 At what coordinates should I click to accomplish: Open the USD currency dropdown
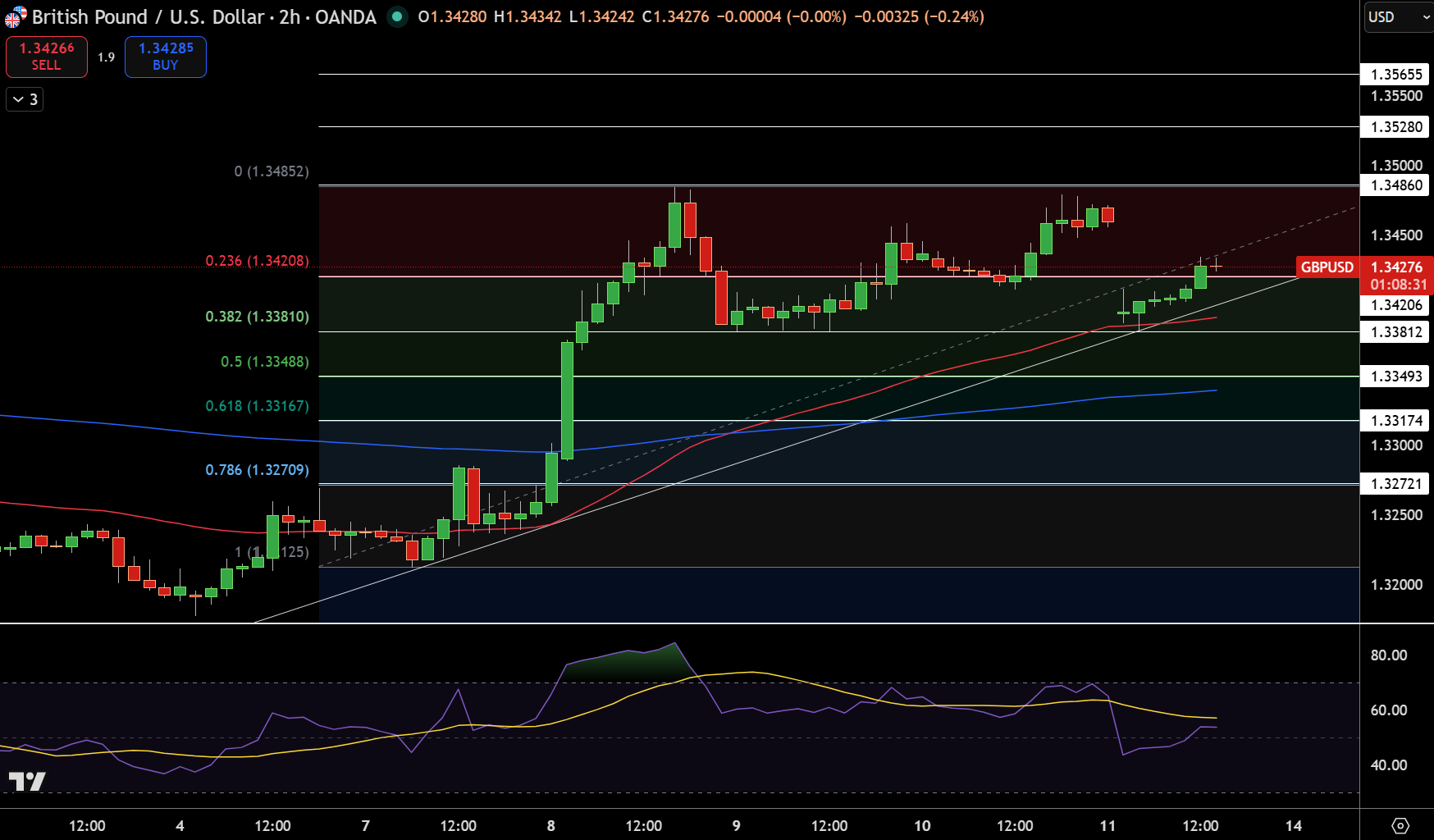[x=1398, y=16]
